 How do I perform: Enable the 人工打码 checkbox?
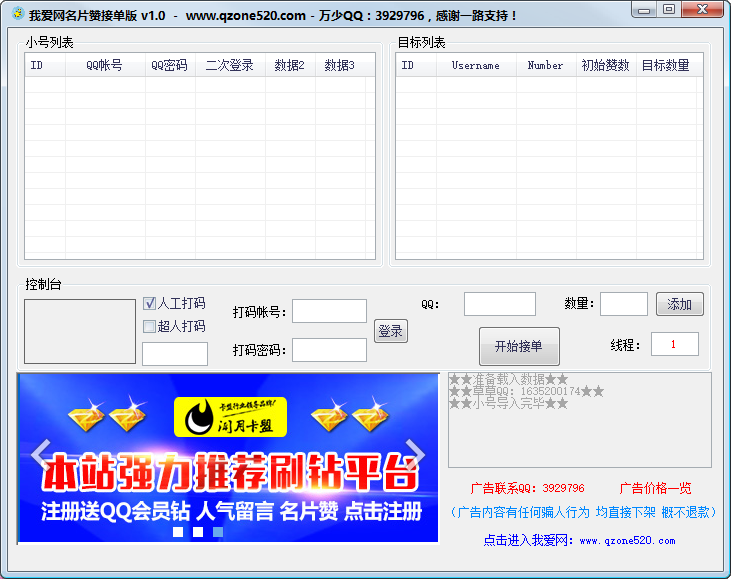(150, 303)
